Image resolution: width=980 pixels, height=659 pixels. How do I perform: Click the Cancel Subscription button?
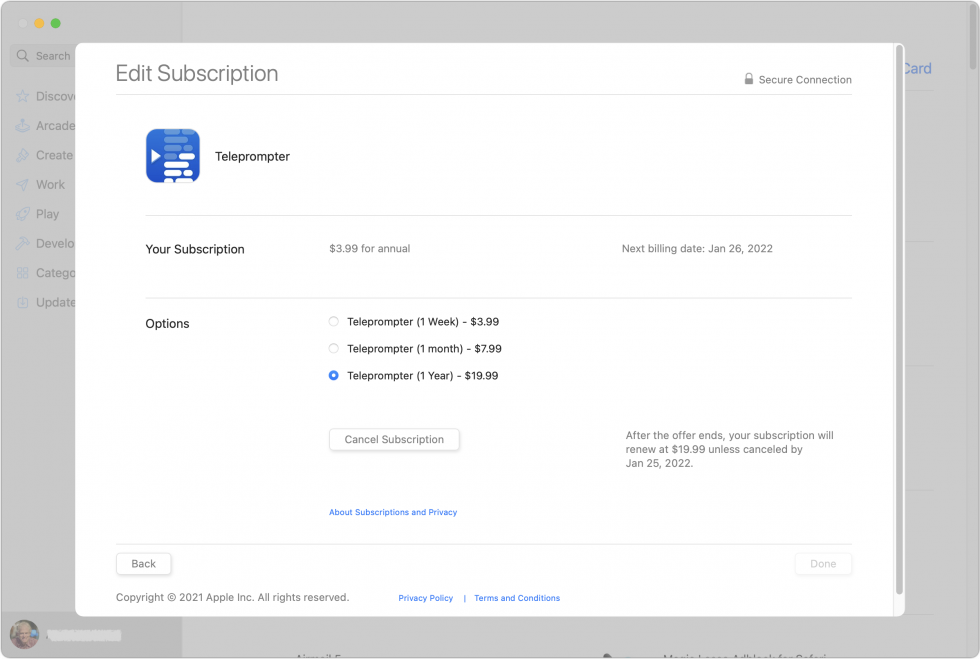click(x=394, y=439)
